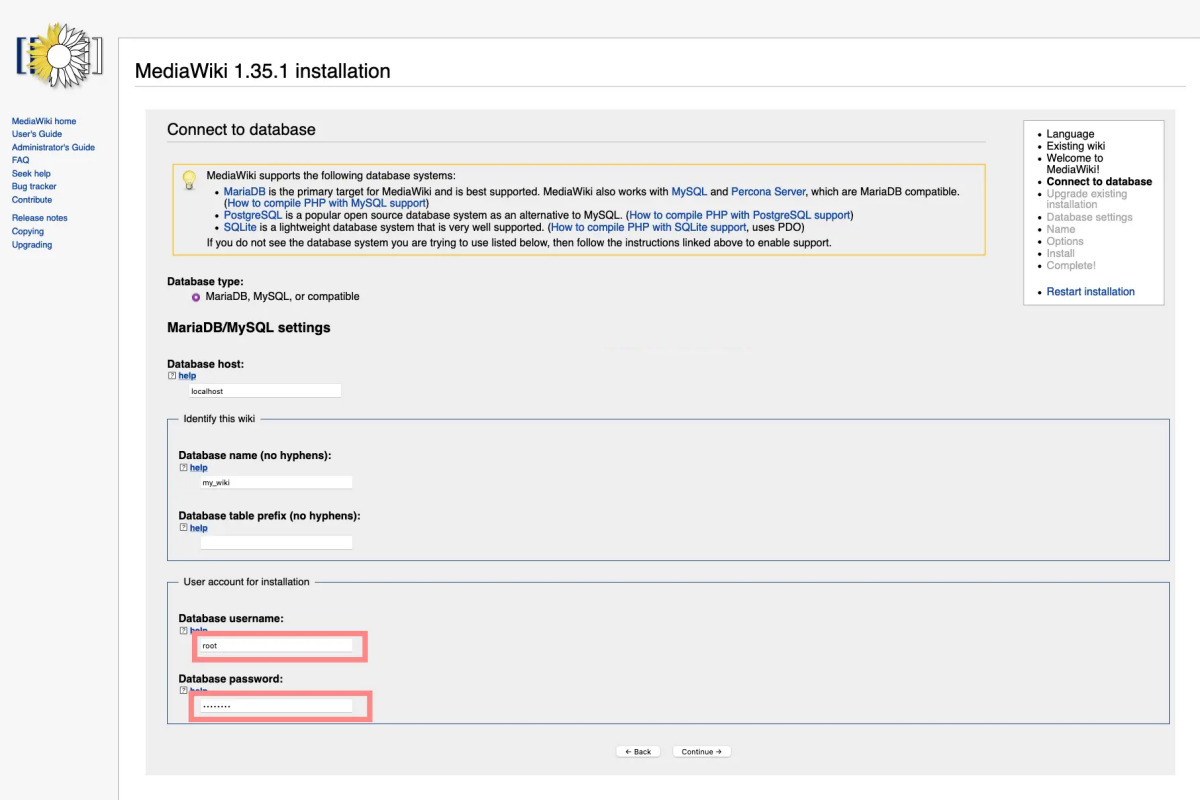Open Administrator's Guide sidebar link
Viewport: 1200px width, 800px height.
tap(53, 147)
